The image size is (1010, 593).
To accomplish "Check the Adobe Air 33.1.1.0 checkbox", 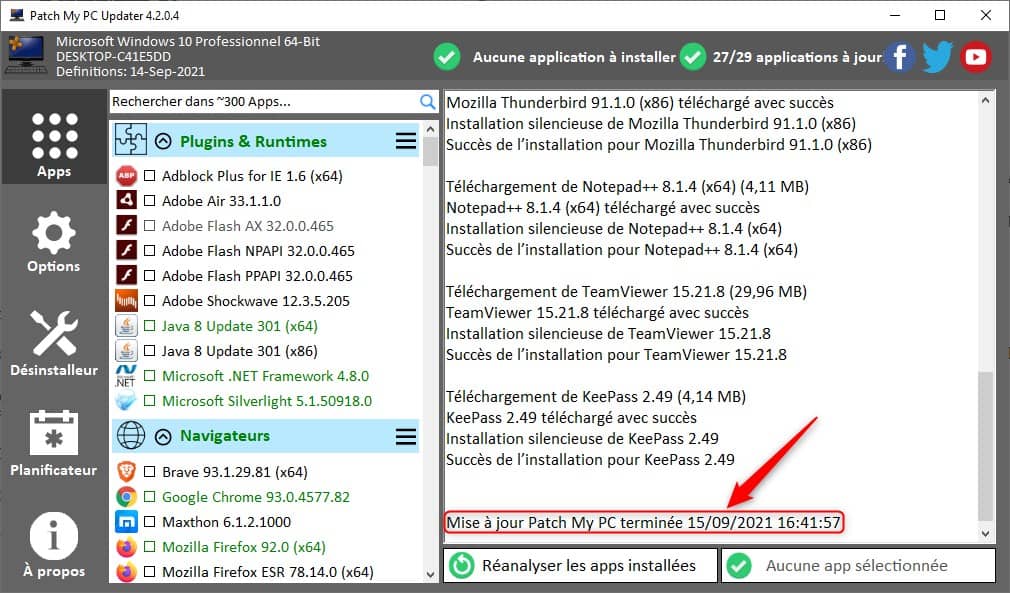I will 149,201.
